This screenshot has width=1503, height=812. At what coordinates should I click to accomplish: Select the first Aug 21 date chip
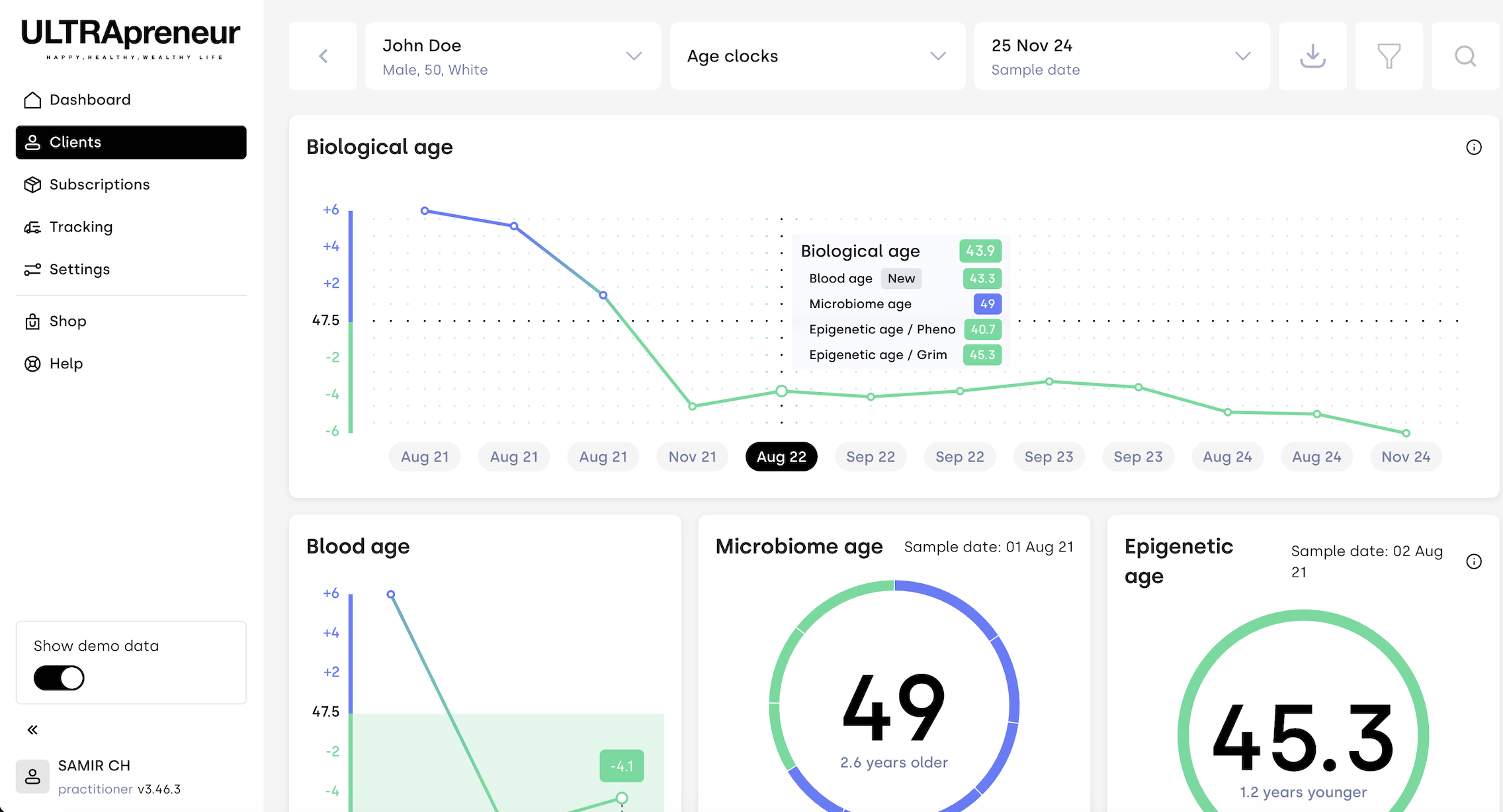pyautogui.click(x=425, y=457)
